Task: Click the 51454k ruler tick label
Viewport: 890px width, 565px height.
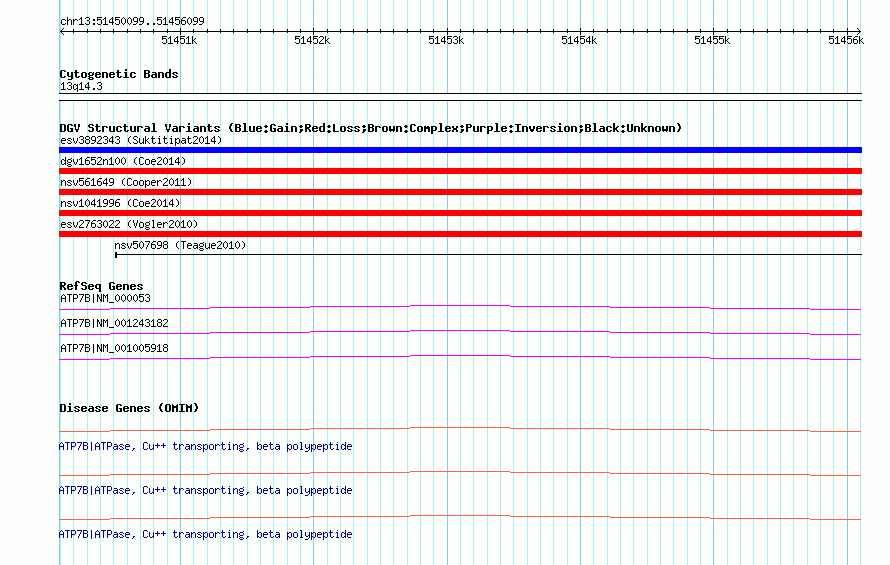Action: coord(579,40)
